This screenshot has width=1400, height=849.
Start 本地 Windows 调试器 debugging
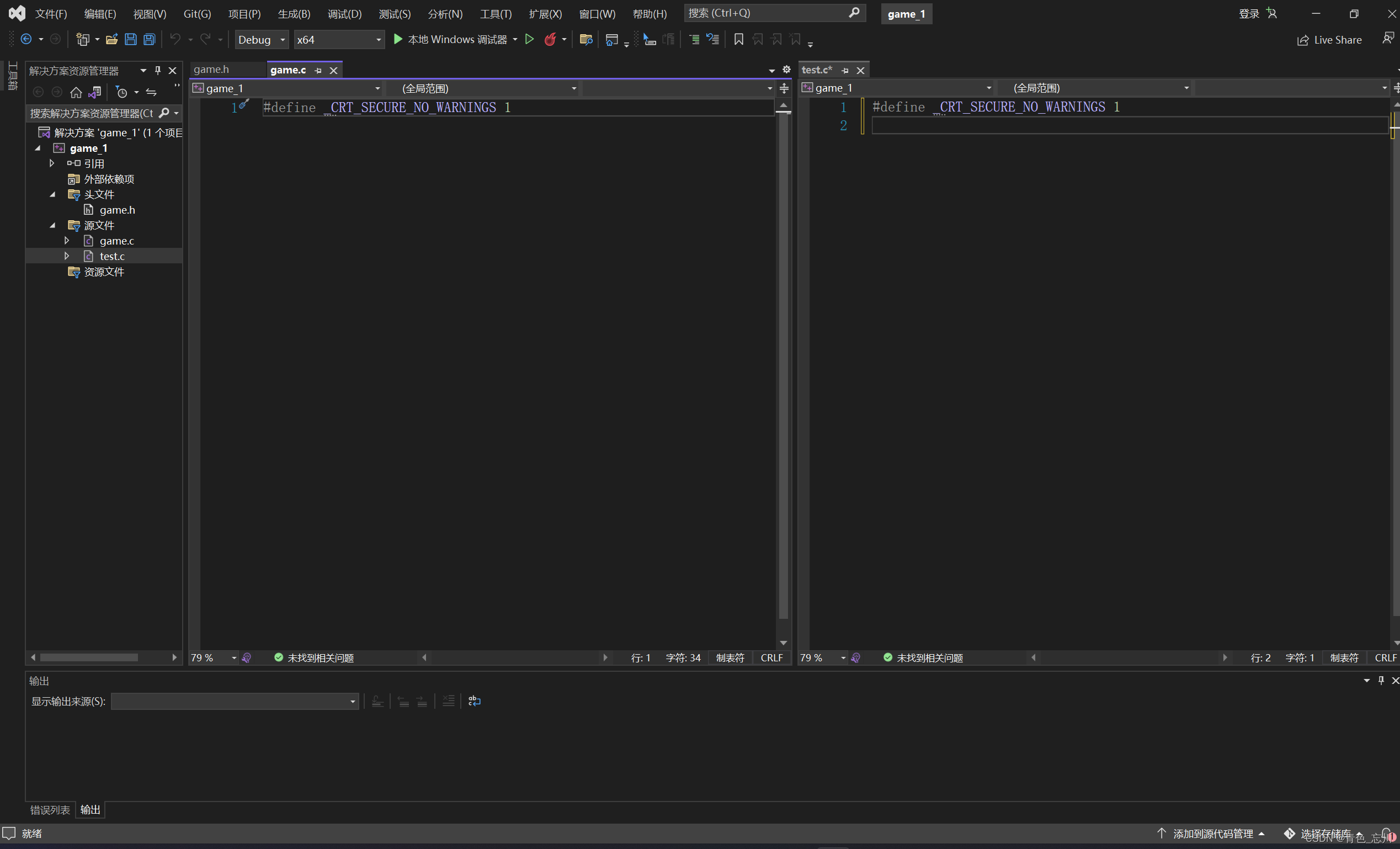(x=450, y=39)
